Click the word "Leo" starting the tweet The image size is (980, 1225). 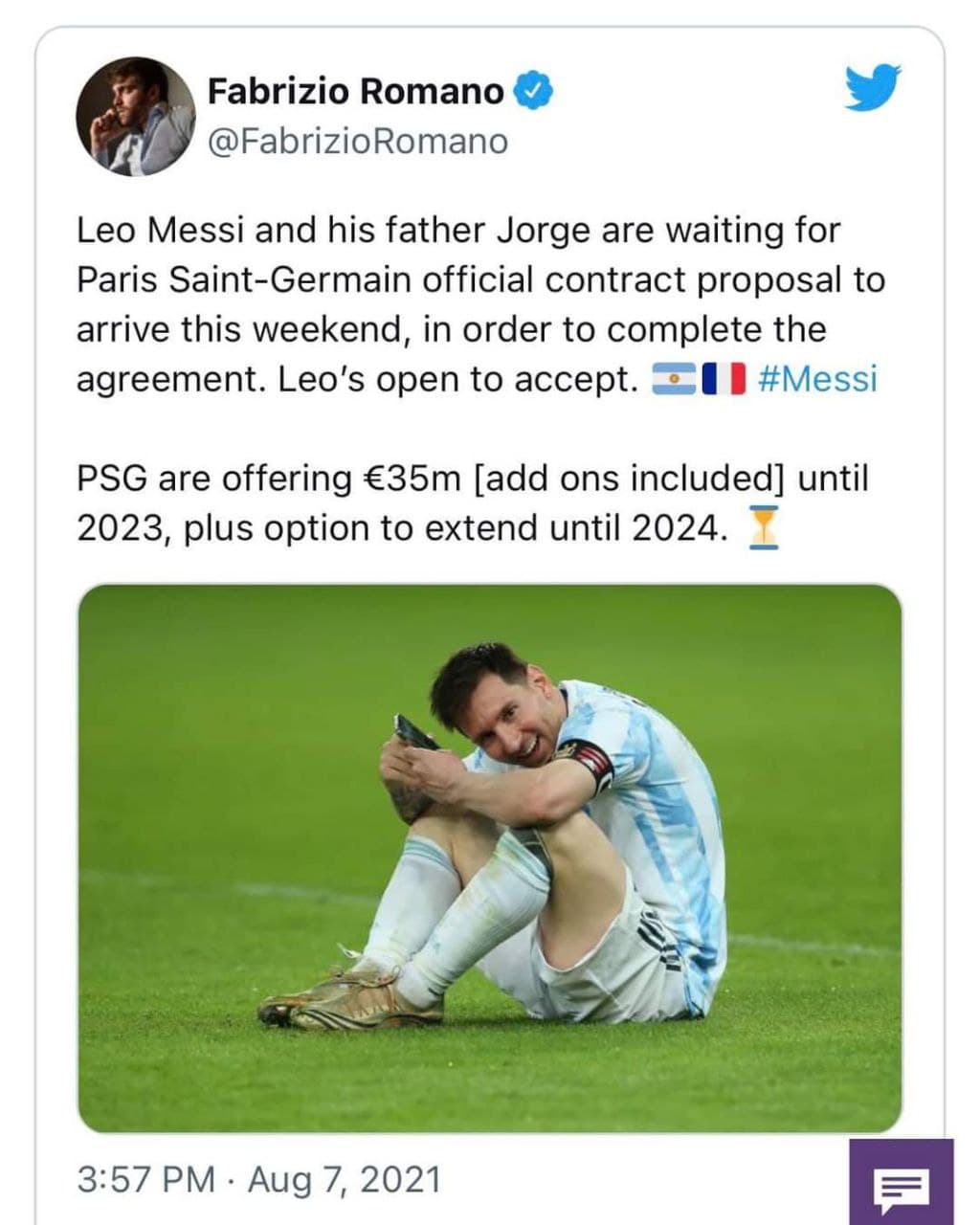click(106, 231)
